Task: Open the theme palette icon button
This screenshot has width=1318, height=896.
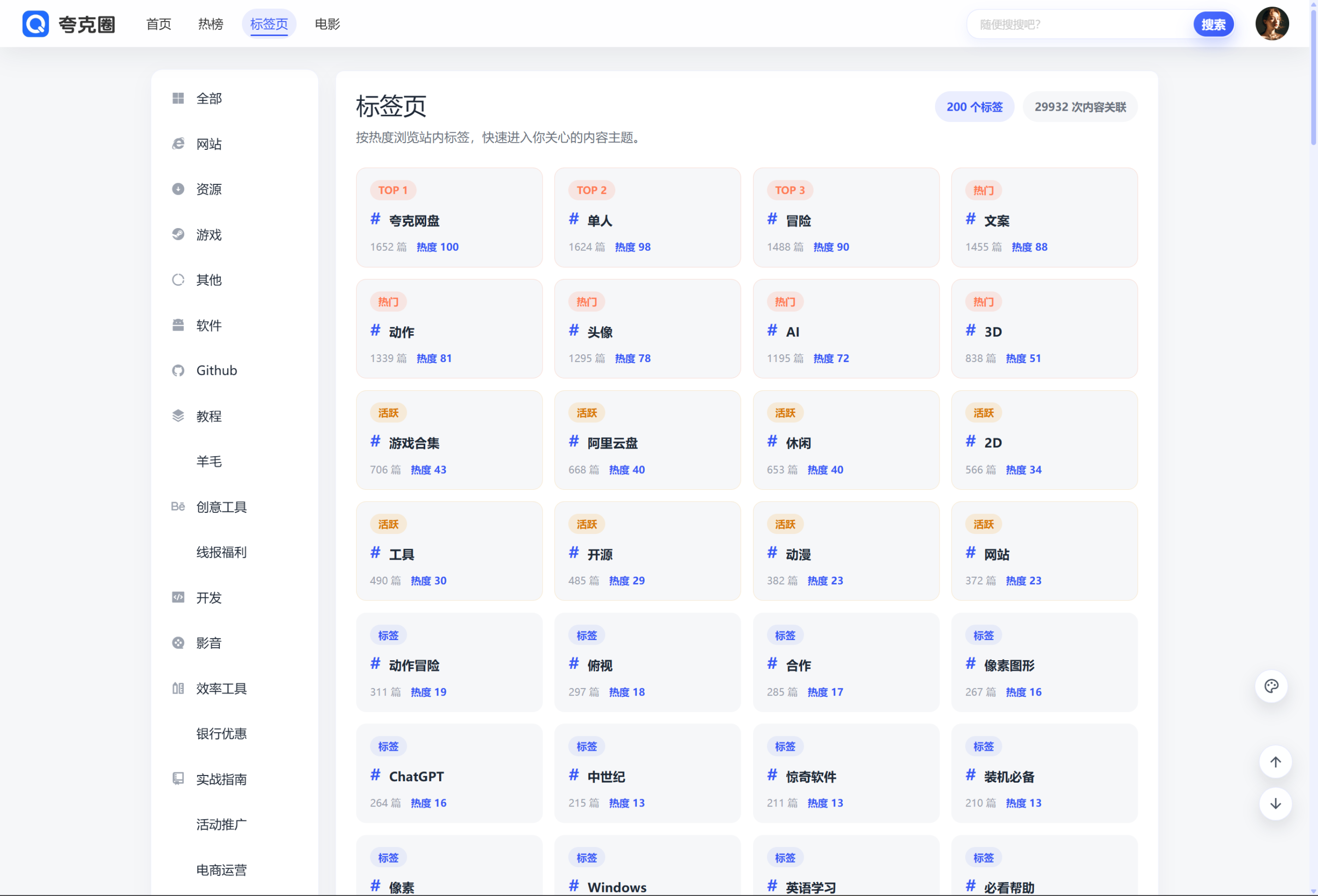Action: point(1271,686)
